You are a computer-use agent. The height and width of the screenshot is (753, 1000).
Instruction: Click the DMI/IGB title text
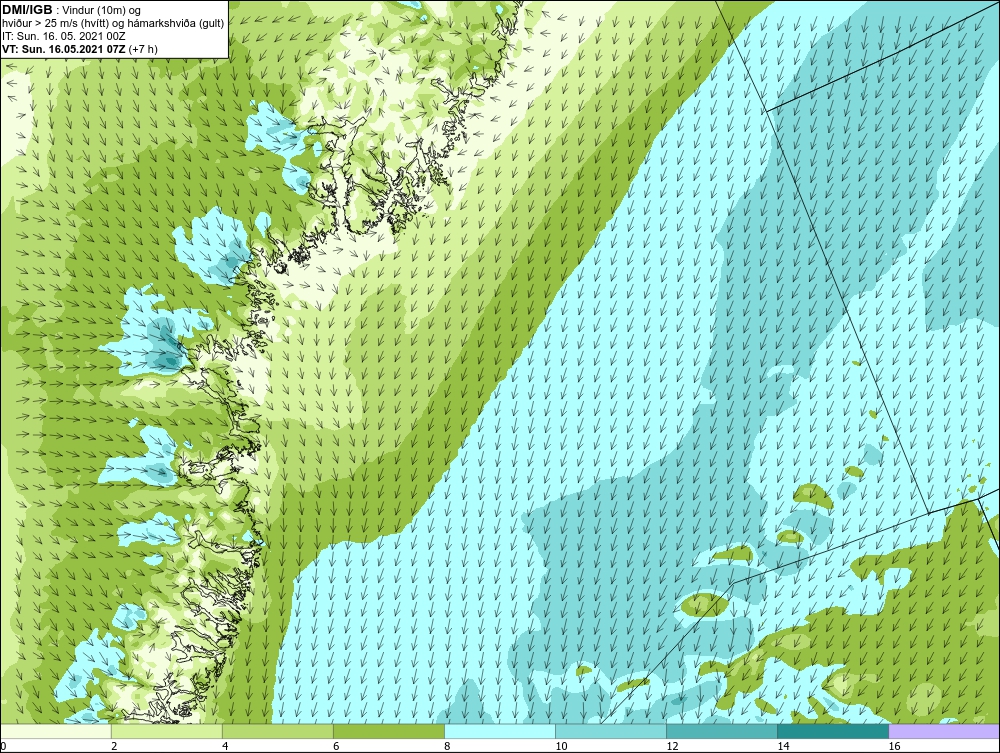(27, 10)
